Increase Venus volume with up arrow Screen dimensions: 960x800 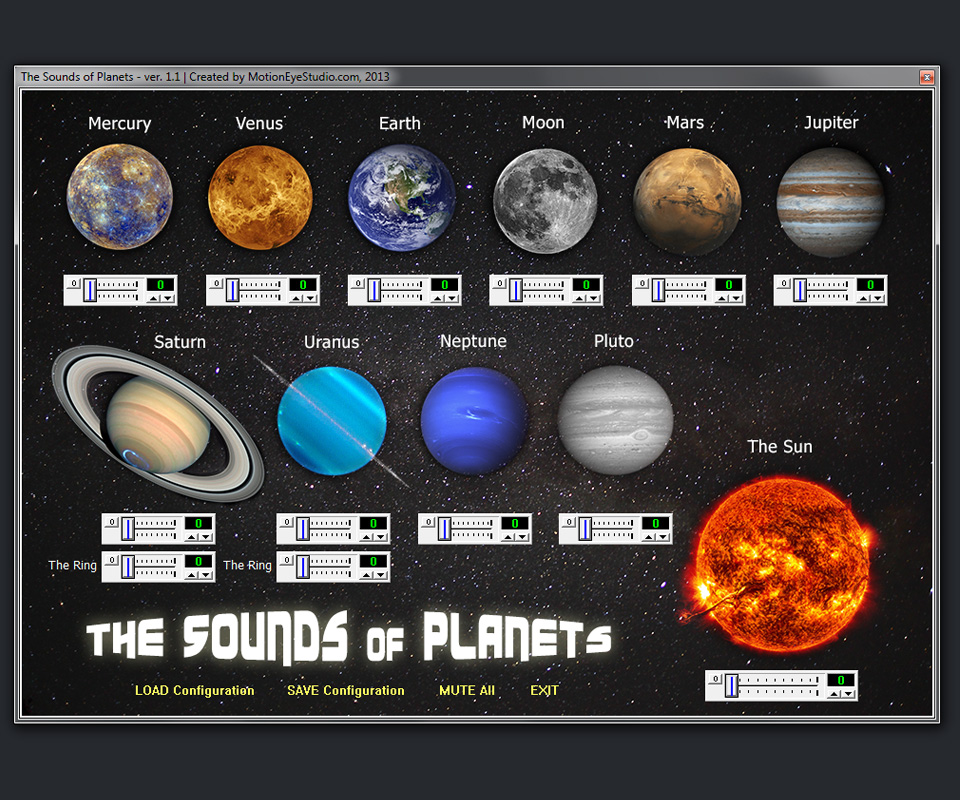coord(296,298)
